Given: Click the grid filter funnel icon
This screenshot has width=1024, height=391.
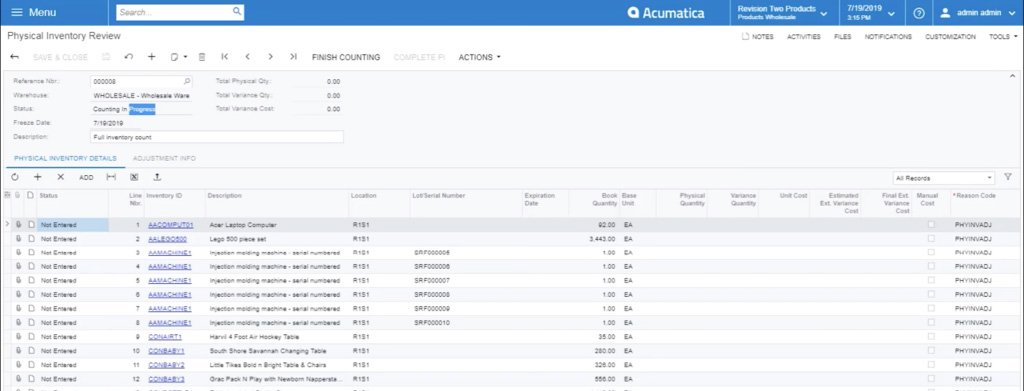Looking at the screenshot, I should pyautogui.click(x=1008, y=177).
